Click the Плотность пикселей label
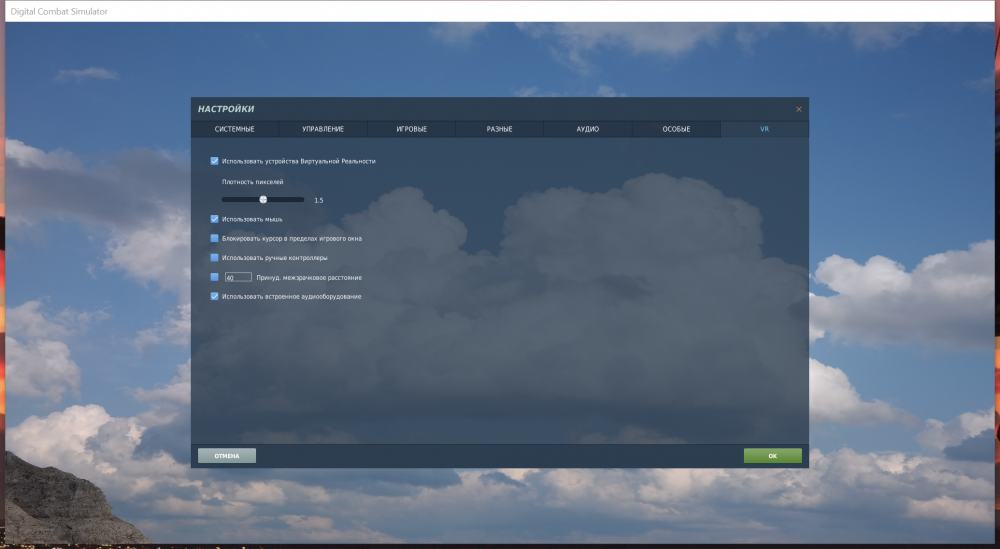The image size is (1000, 549). tap(253, 182)
